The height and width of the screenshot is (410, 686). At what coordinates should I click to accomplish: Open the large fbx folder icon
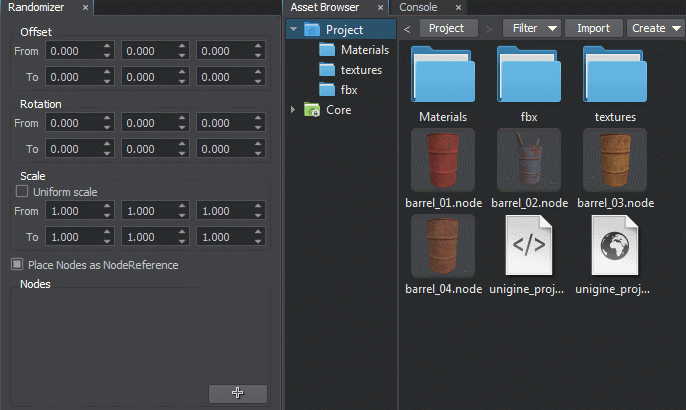(x=529, y=77)
